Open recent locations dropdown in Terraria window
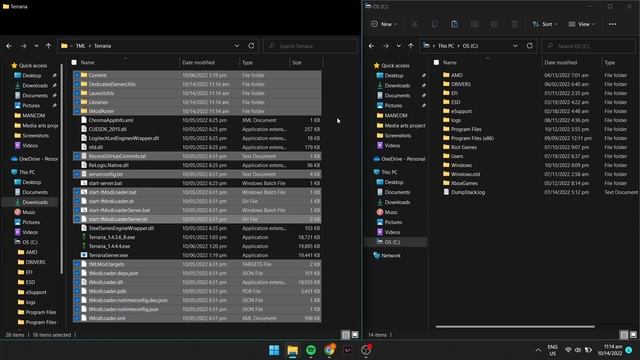The image size is (640, 360). coord(36,46)
